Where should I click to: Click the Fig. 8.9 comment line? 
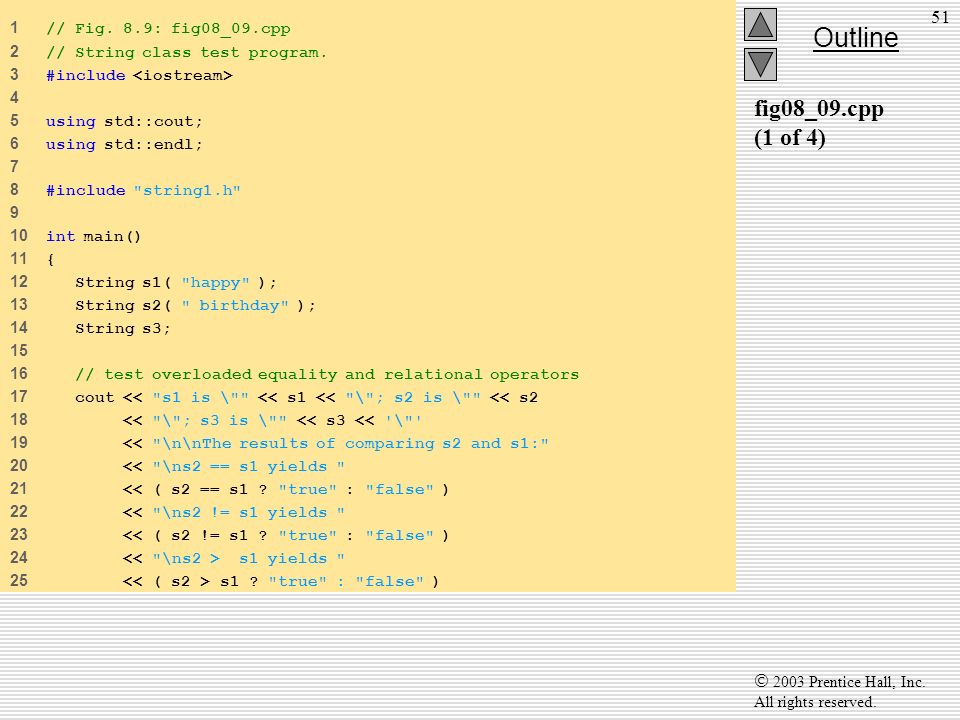click(168, 29)
